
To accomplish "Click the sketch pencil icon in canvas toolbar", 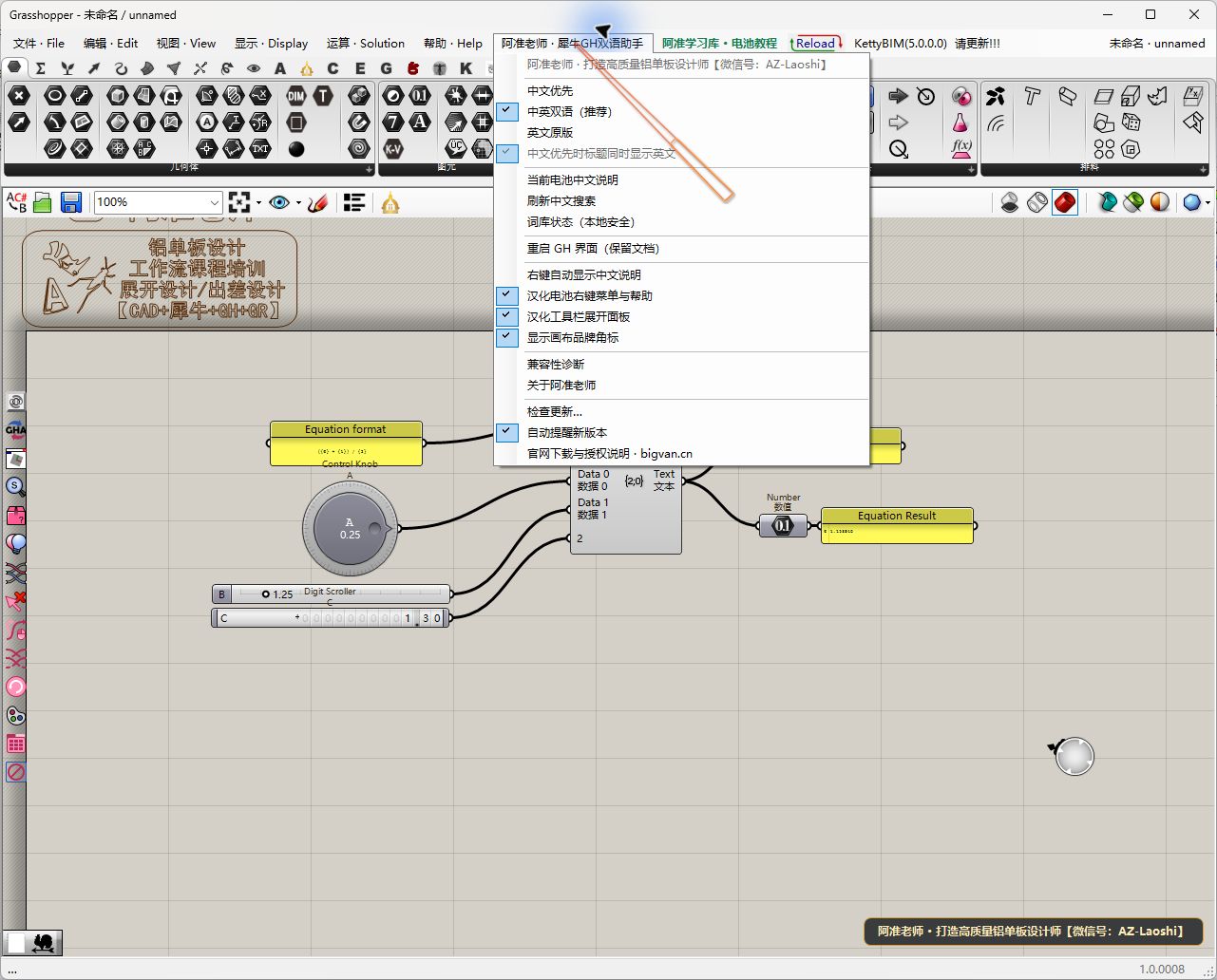I will tap(318, 201).
